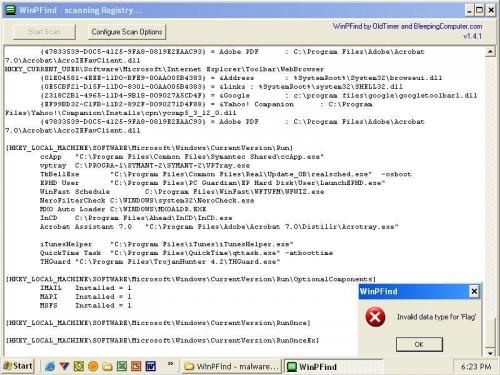Click the CurrentVersion\RunOnce] key header
500x375 pixels.
tap(158, 323)
